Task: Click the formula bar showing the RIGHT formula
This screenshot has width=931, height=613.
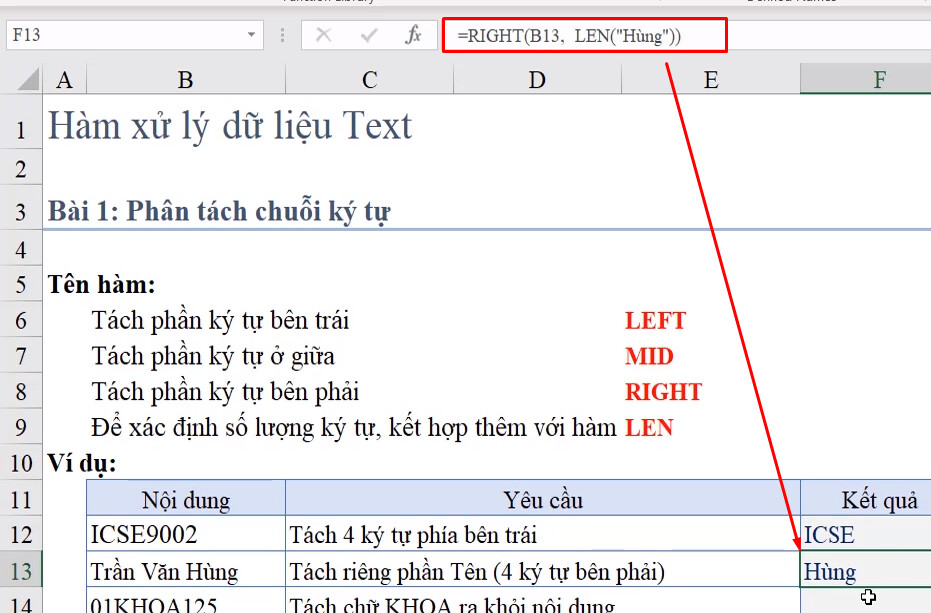Action: click(560, 34)
